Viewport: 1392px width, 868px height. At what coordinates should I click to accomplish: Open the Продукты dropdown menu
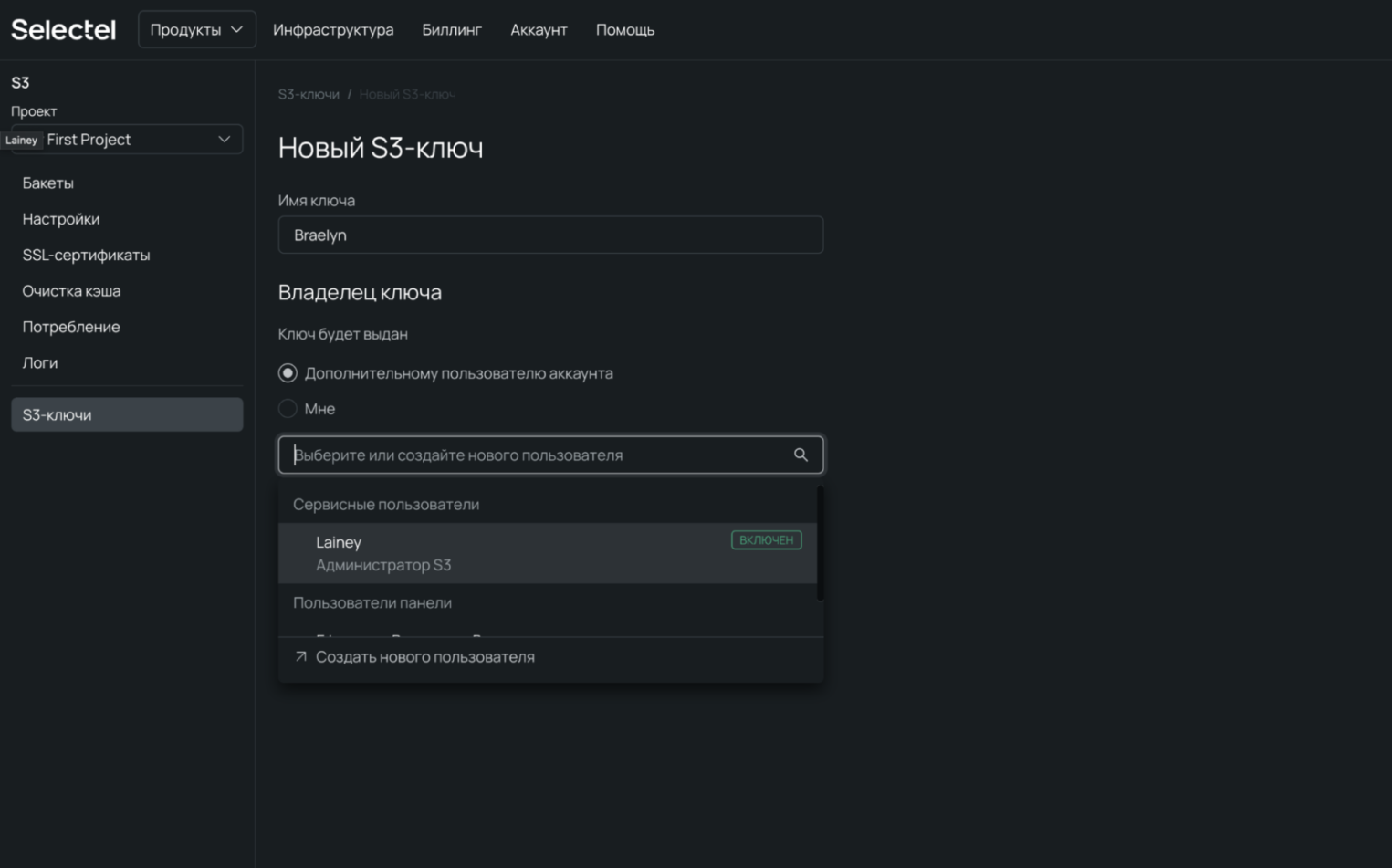click(x=196, y=30)
